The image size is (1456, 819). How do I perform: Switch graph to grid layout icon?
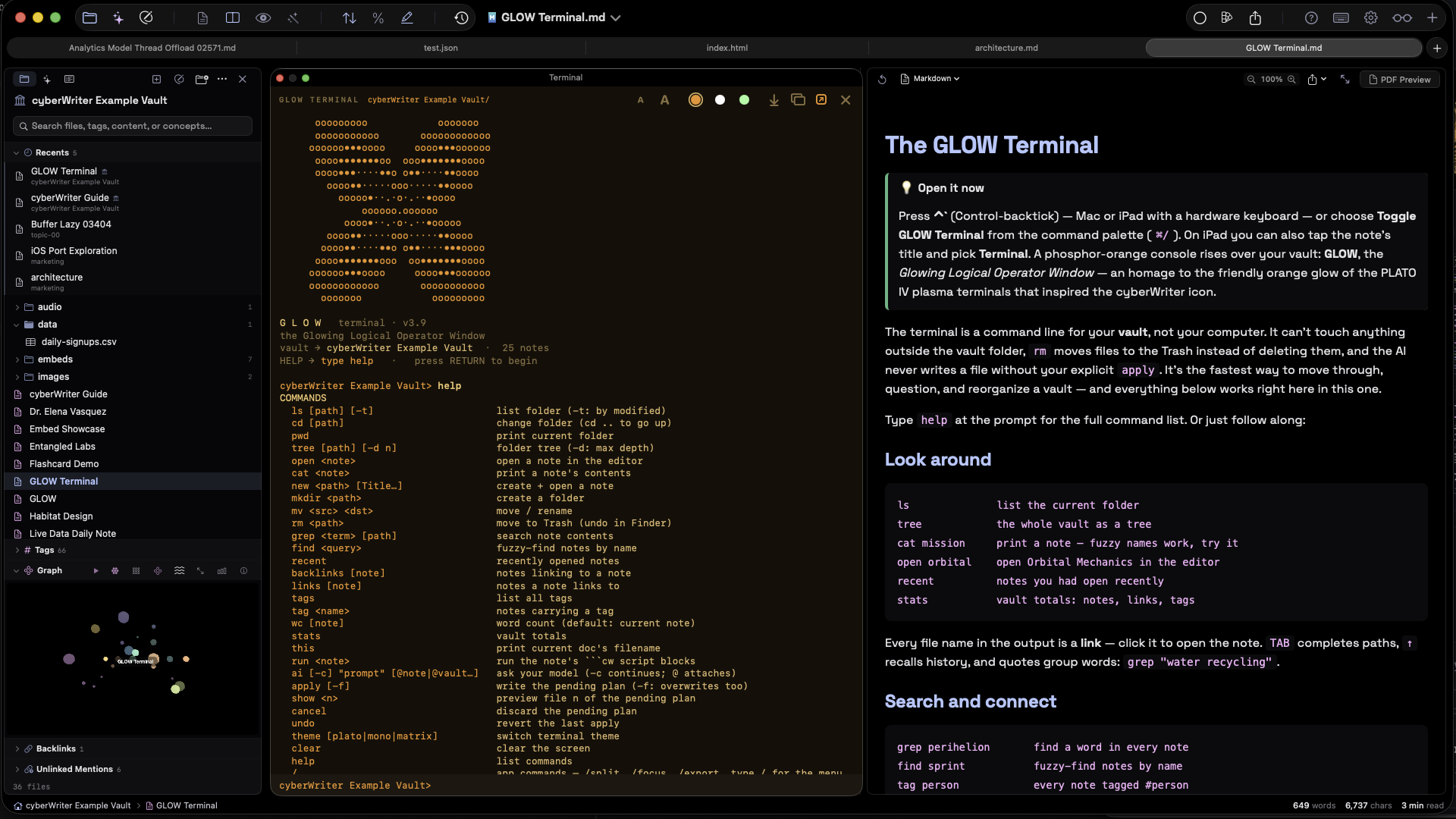click(x=136, y=571)
